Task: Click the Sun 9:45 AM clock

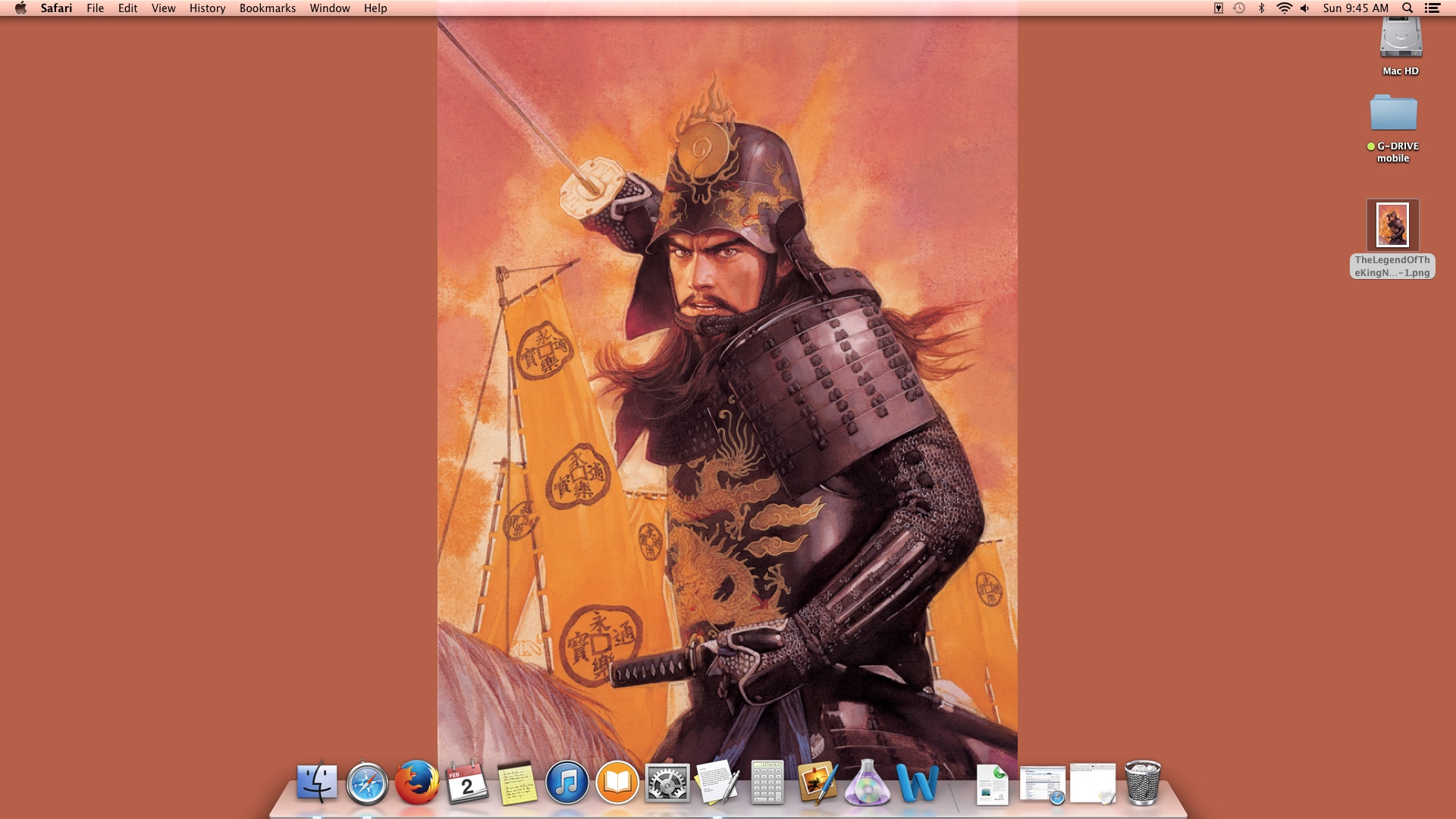Action: [1356, 8]
